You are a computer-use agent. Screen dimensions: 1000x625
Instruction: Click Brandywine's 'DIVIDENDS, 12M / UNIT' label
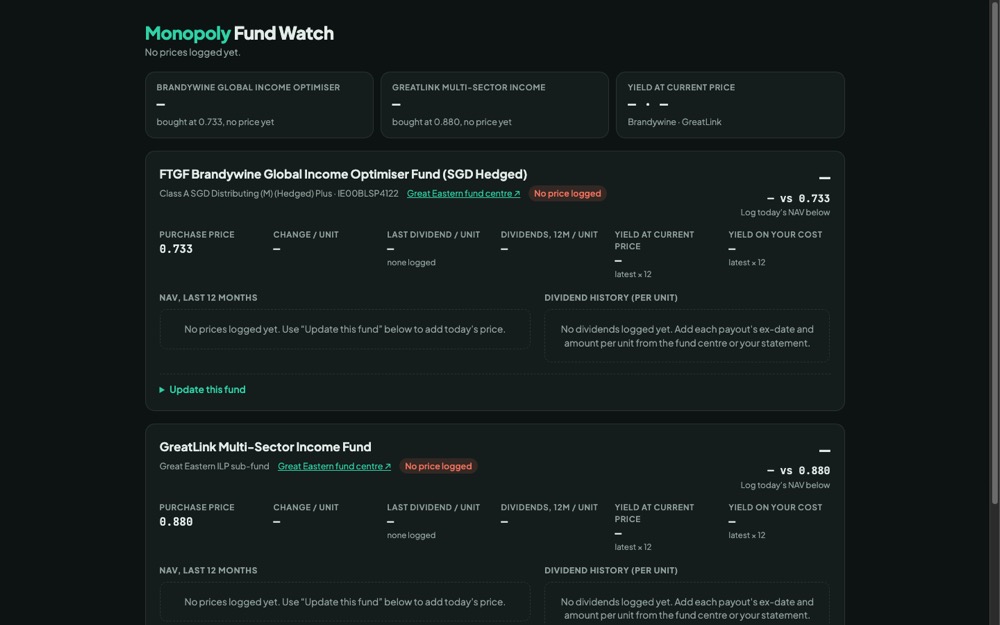click(549, 235)
